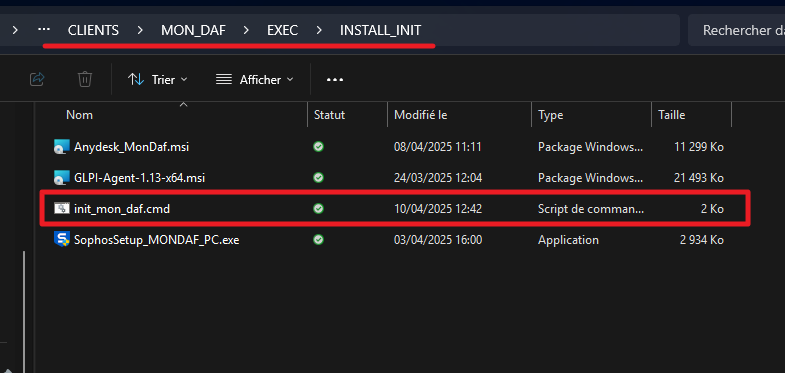Viewport: 785px width, 373px height.
Task: Click the Share icon in toolbar
Action: click(38, 79)
